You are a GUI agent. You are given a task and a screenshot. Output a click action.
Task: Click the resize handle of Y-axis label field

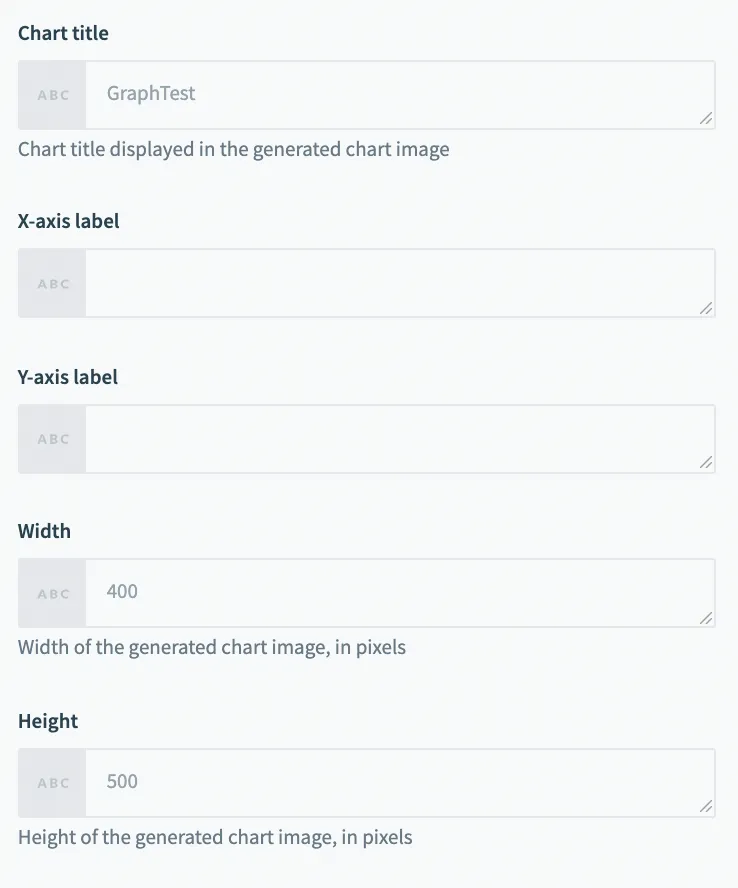coord(706,463)
